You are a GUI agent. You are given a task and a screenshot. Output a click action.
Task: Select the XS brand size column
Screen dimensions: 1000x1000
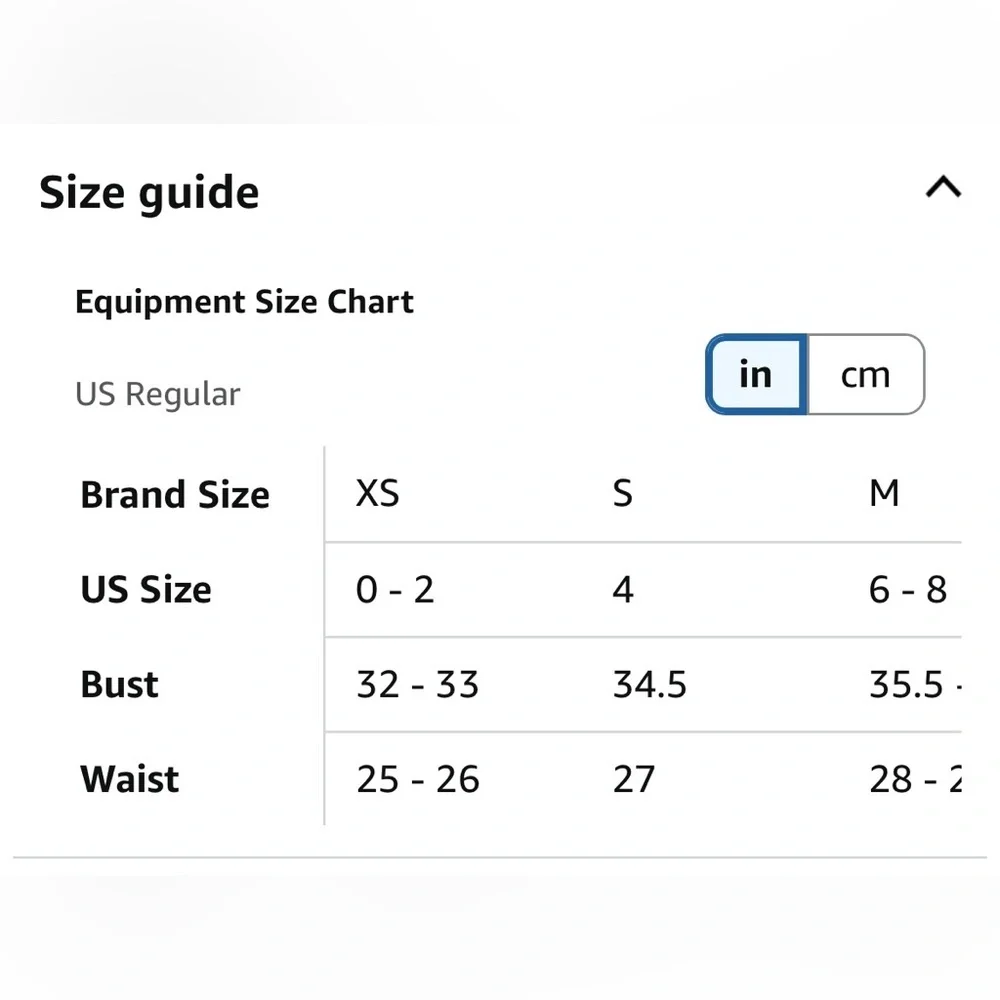tap(378, 494)
